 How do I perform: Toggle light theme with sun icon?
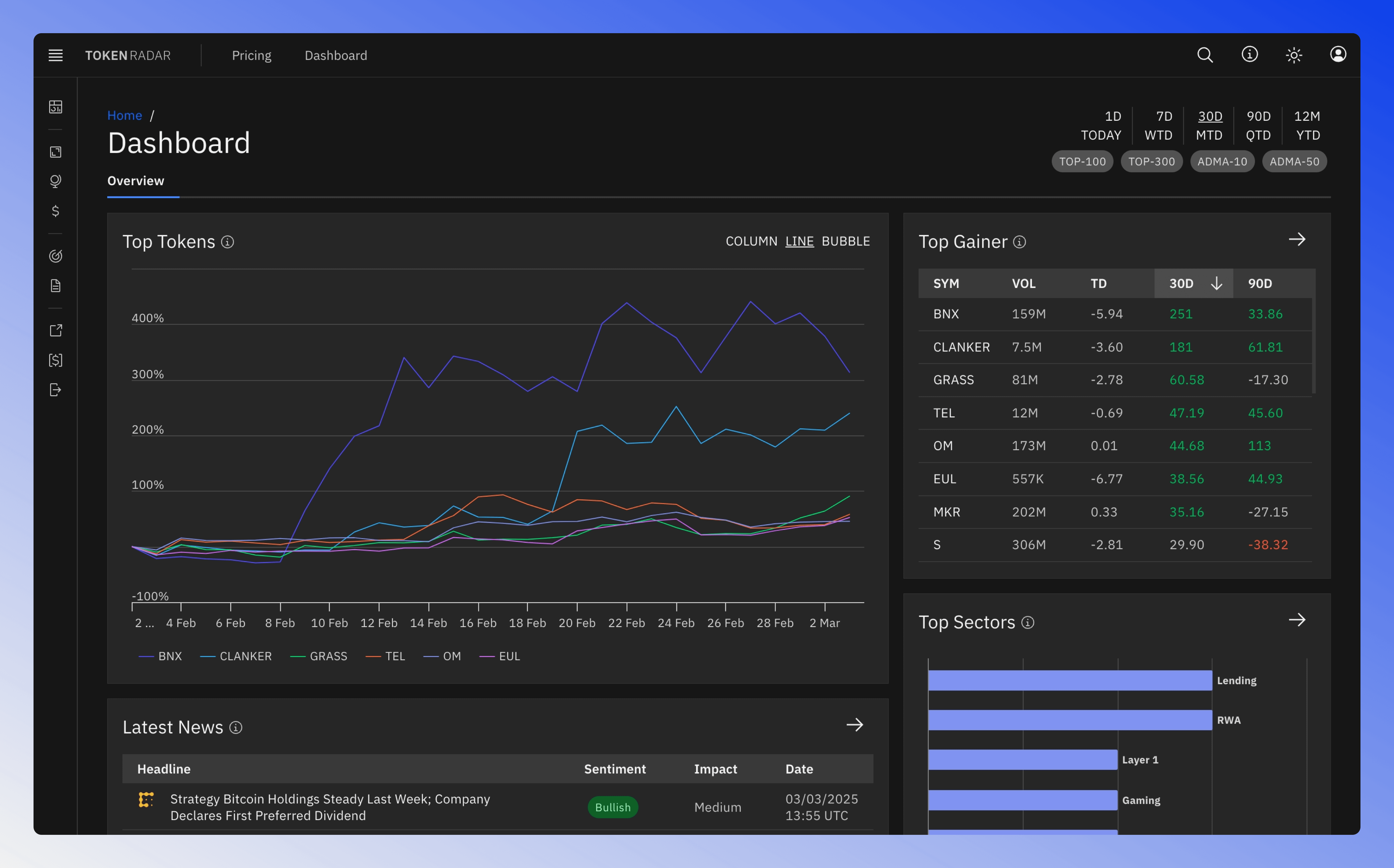[x=1293, y=55]
